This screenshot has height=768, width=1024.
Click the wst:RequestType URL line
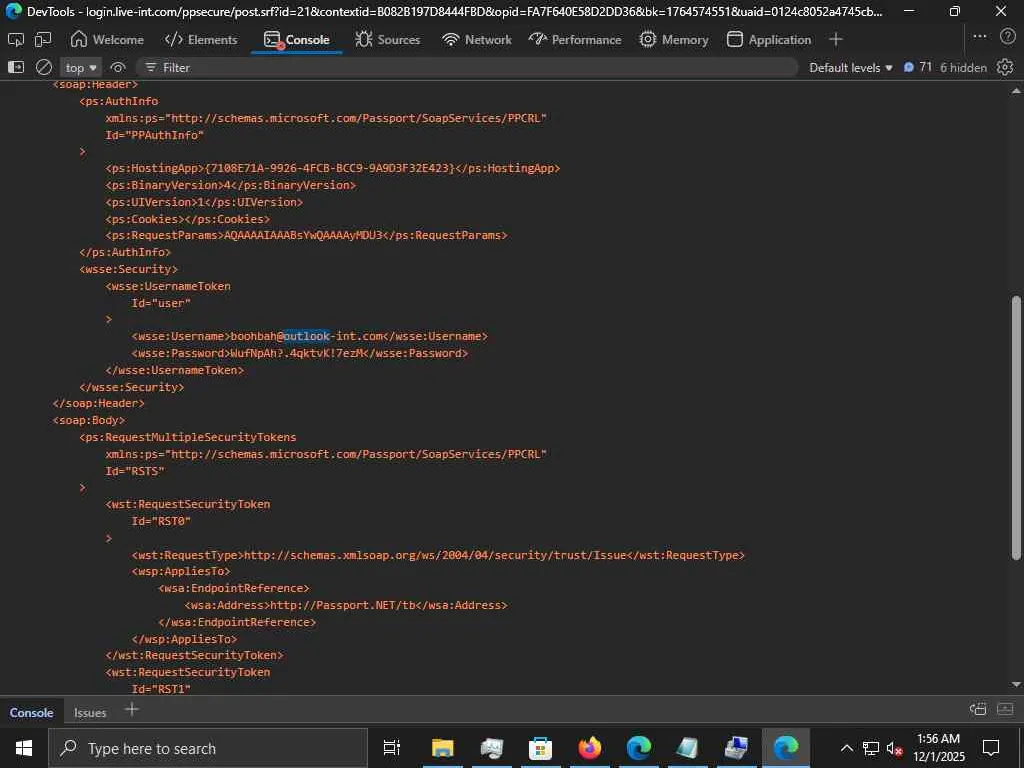pos(438,555)
